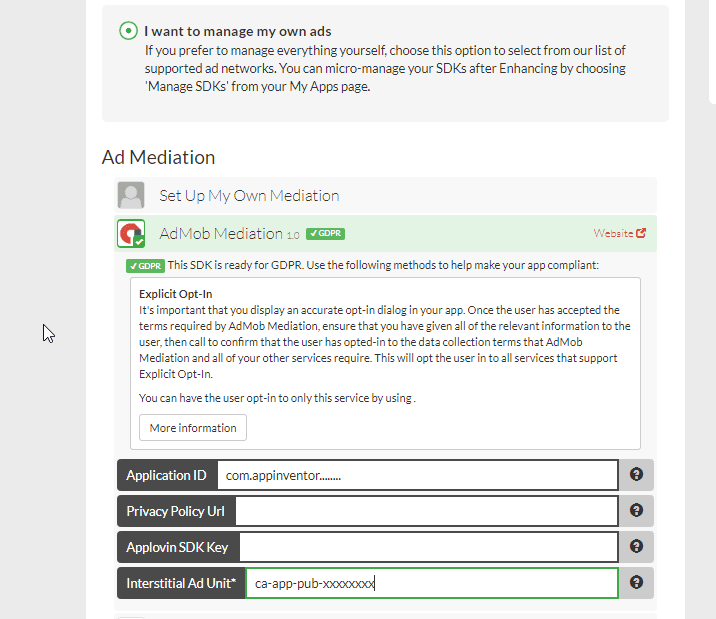The width and height of the screenshot is (716, 619).
Task: Click the 'Interstitial Ad Unit*' field label
Action: (181, 583)
